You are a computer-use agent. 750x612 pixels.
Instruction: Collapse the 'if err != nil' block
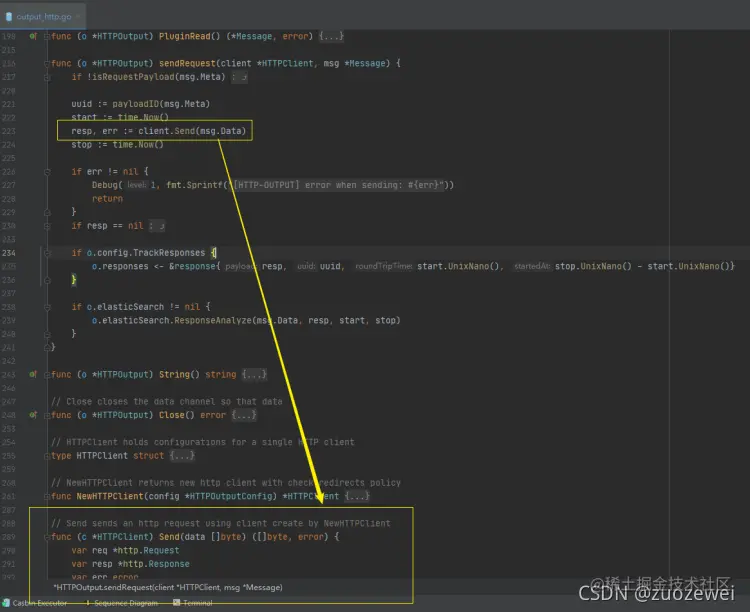[x=47, y=172]
